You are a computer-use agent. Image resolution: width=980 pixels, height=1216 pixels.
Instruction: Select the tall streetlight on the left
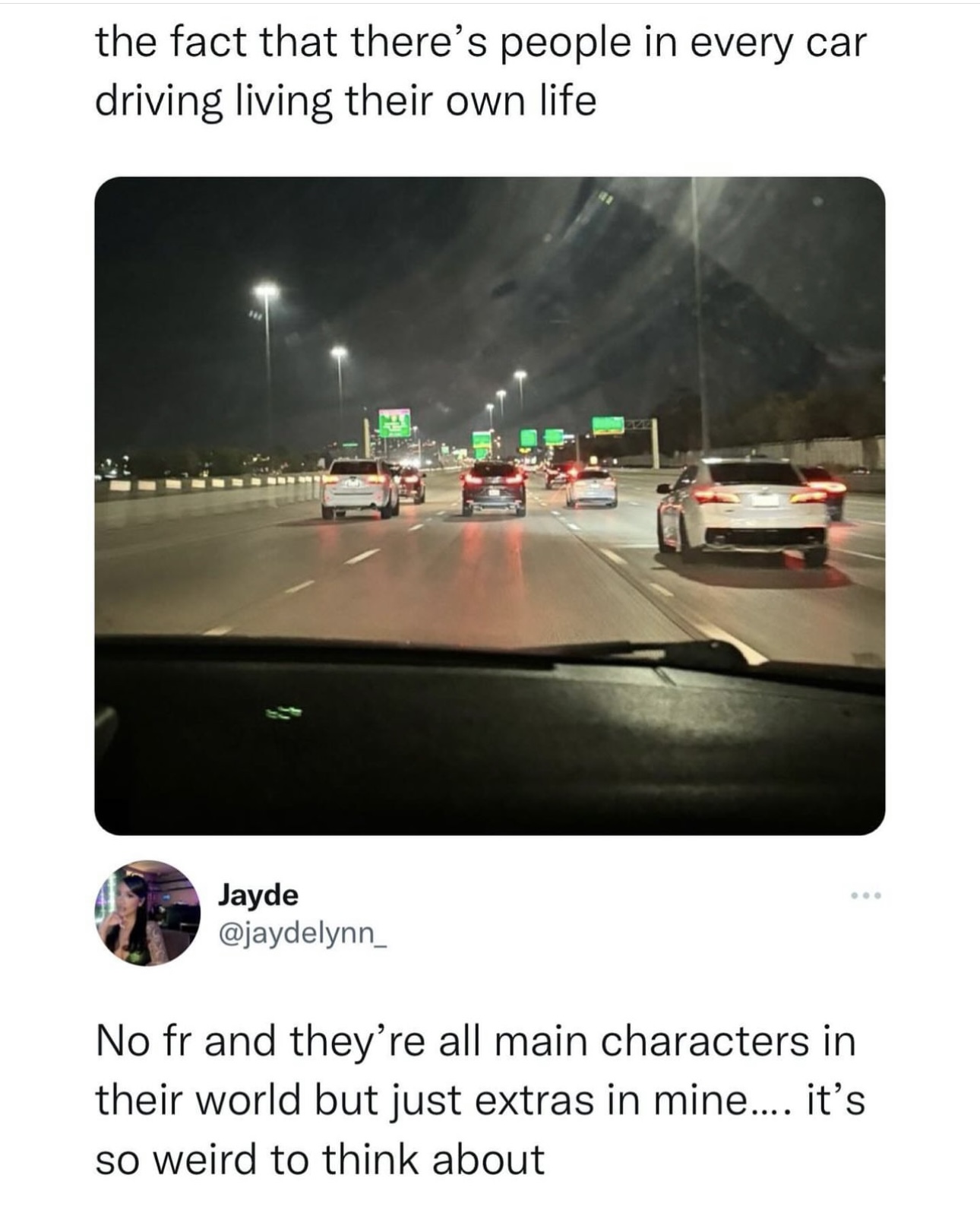pyautogui.click(x=267, y=365)
